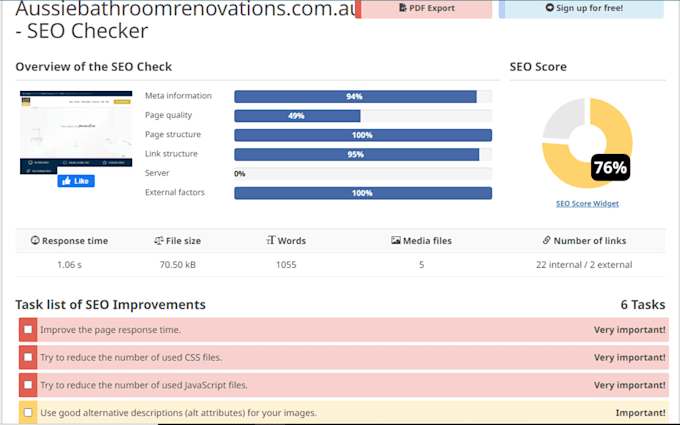Check the reduce JavaScript files task checkbox

coord(28,385)
